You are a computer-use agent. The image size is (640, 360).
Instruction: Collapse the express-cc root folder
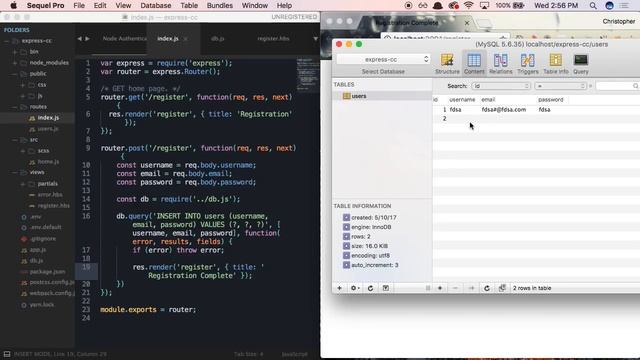click(6, 41)
